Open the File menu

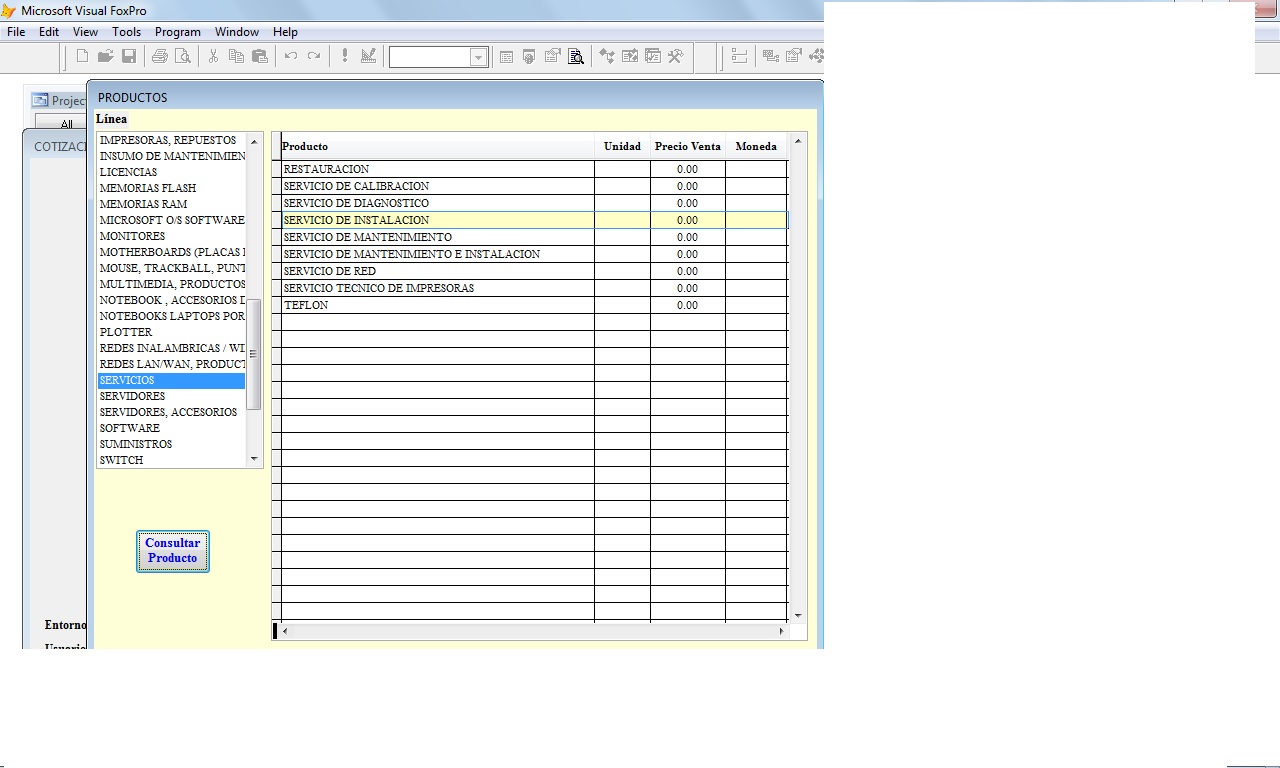[x=16, y=32]
